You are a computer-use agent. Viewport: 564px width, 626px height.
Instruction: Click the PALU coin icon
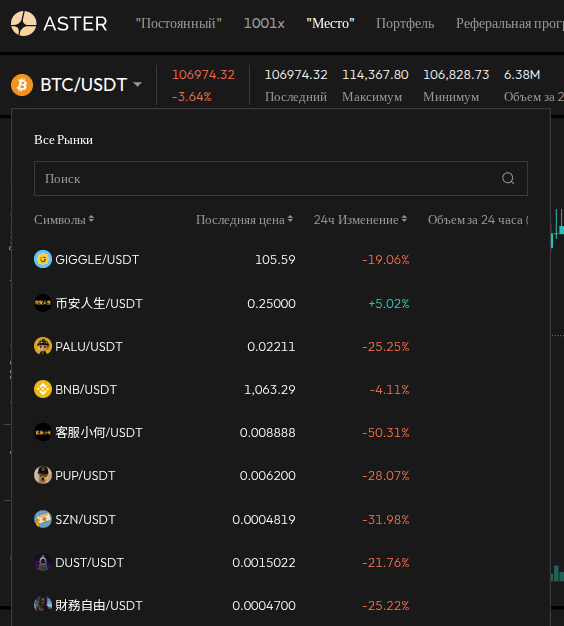pyautogui.click(x=43, y=346)
